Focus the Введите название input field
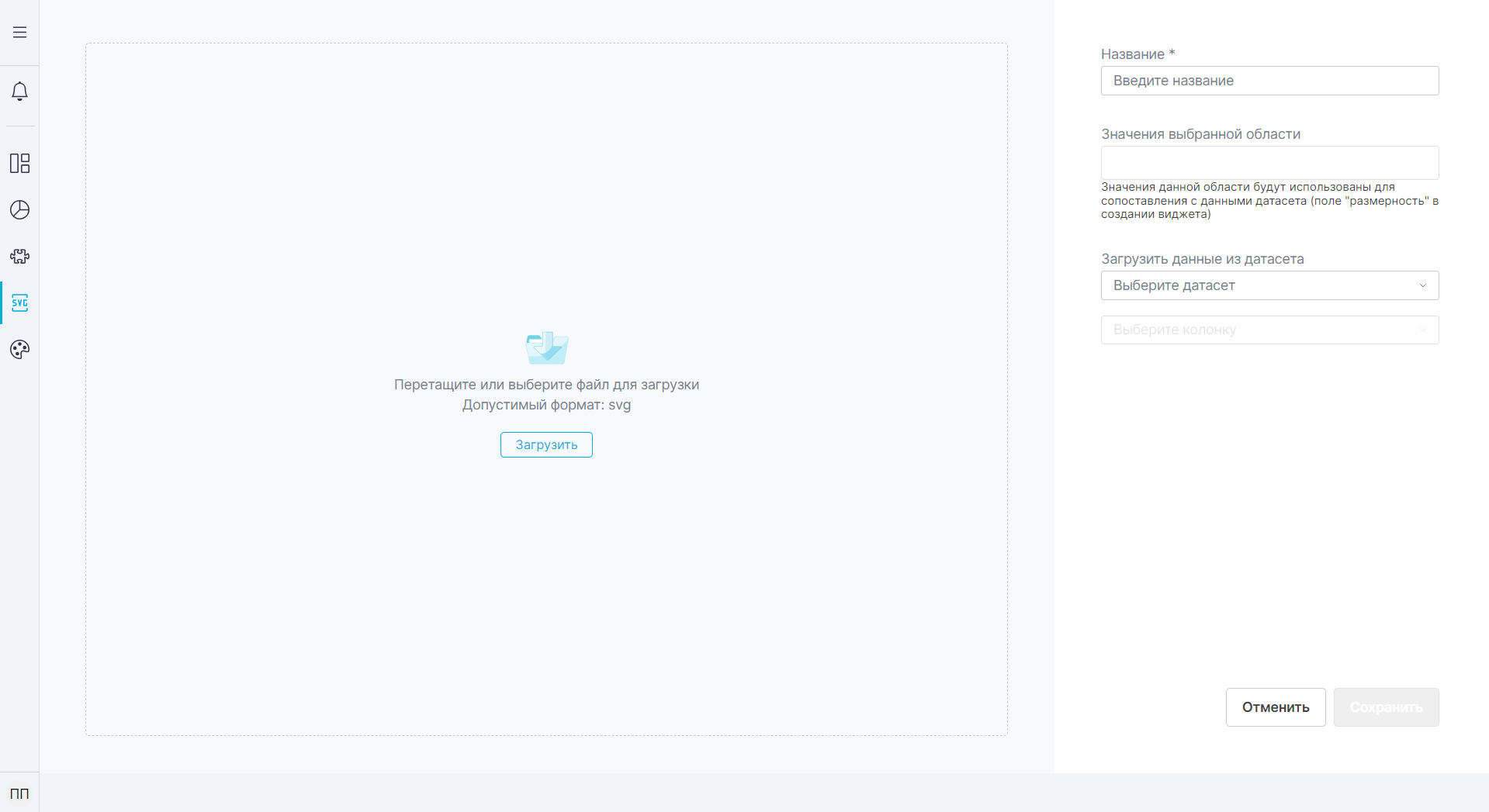 pyautogui.click(x=1269, y=81)
